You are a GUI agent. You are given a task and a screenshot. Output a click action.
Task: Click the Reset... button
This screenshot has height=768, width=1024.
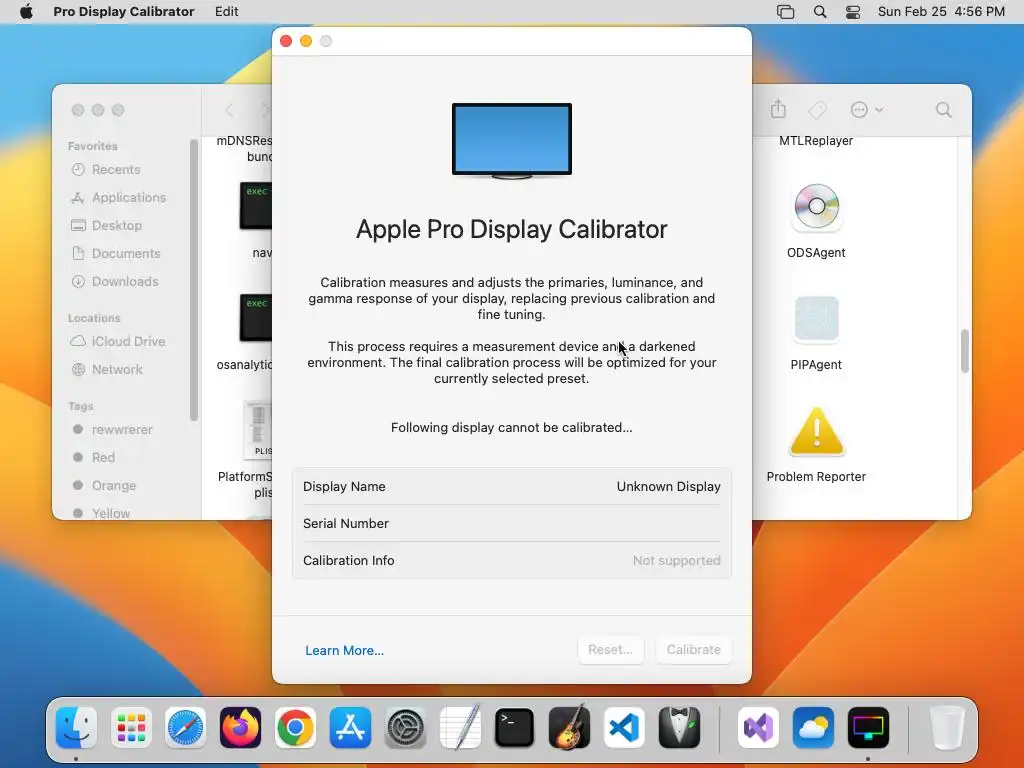[x=611, y=650]
